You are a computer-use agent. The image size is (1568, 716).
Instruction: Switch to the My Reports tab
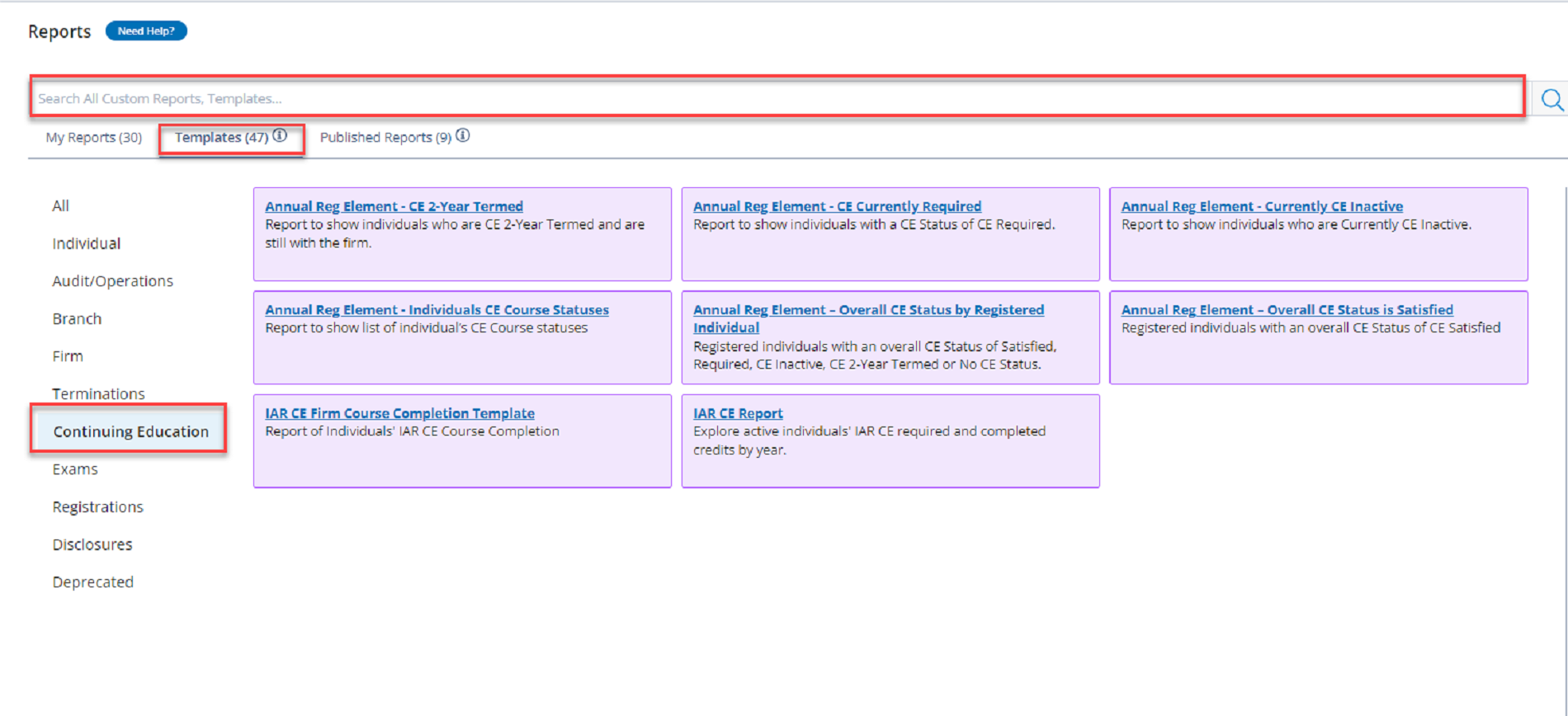pyautogui.click(x=93, y=138)
